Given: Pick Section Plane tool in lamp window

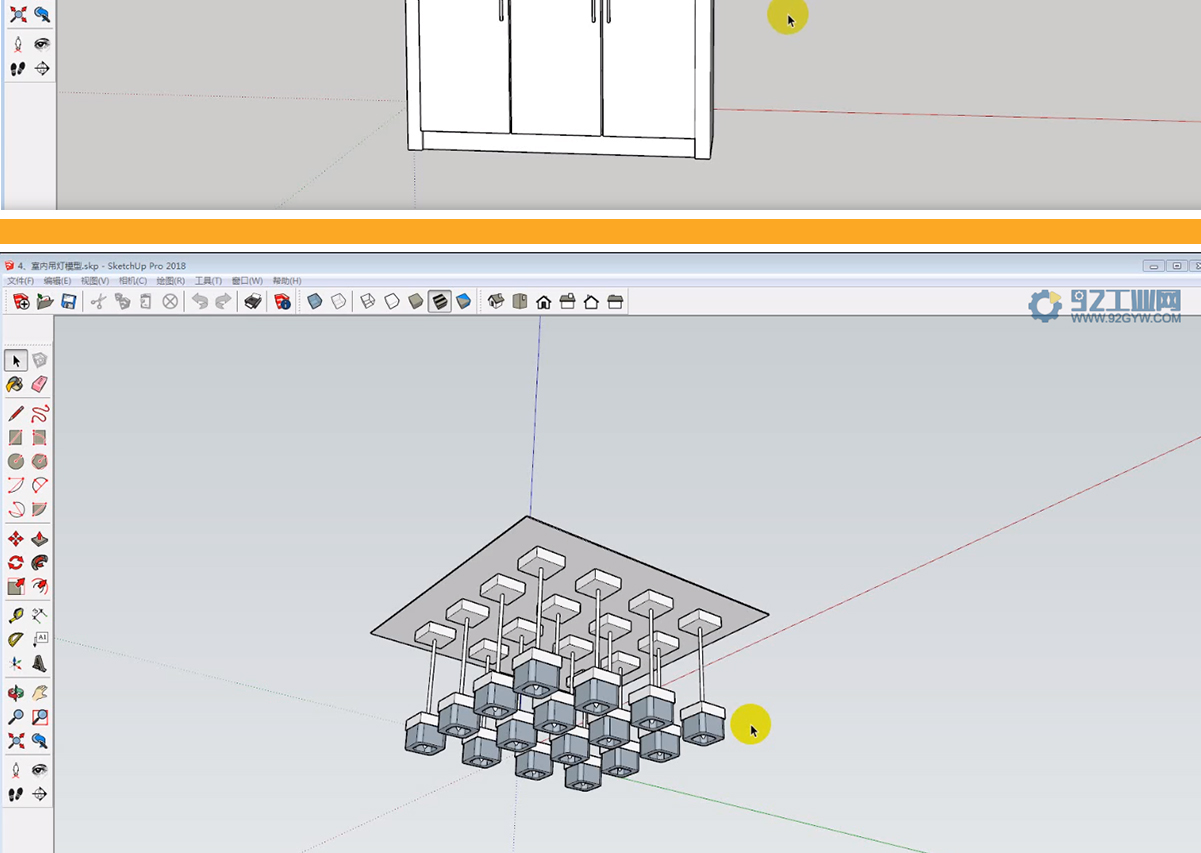Looking at the screenshot, I should (40, 794).
